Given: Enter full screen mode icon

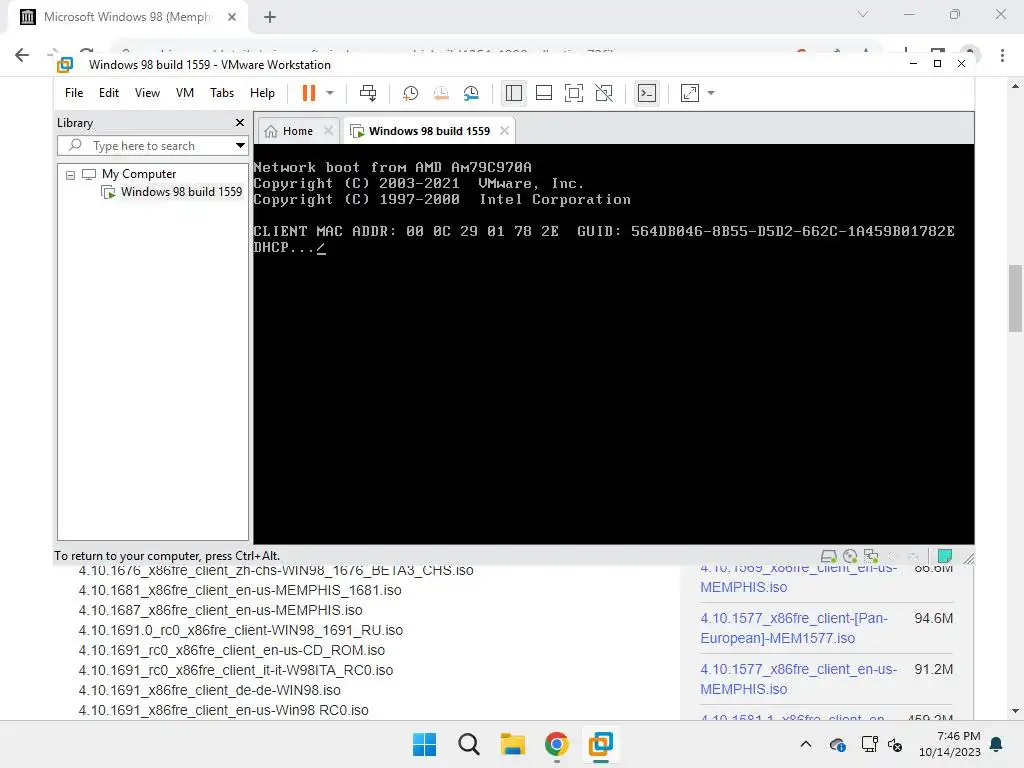Looking at the screenshot, I should pos(574,93).
